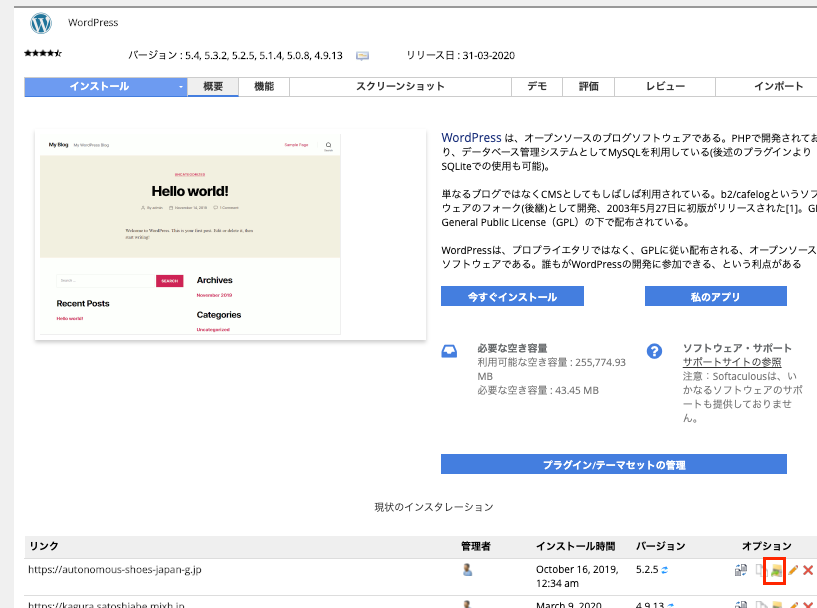Image resolution: width=817 pixels, height=608 pixels.
Task: Switch to the 機能 tab
Action: [x=264, y=87]
